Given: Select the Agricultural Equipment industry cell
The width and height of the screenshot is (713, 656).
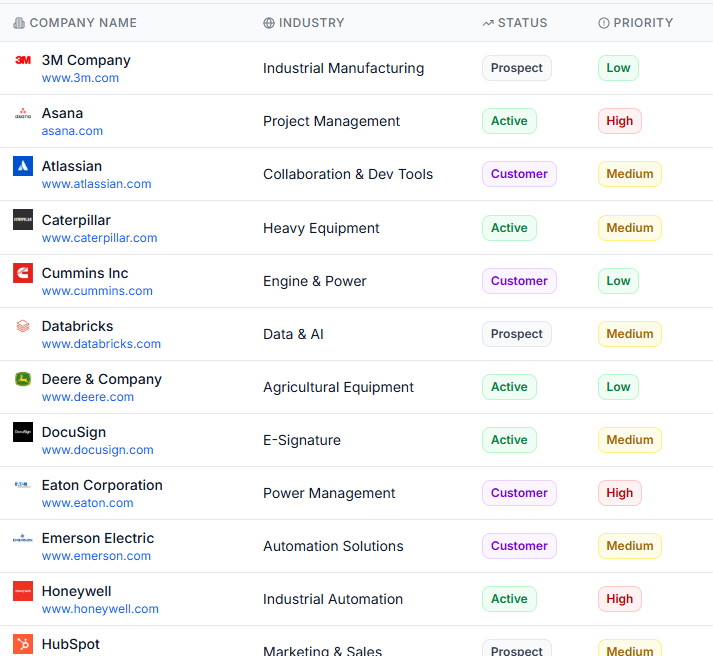Looking at the screenshot, I should (338, 387).
